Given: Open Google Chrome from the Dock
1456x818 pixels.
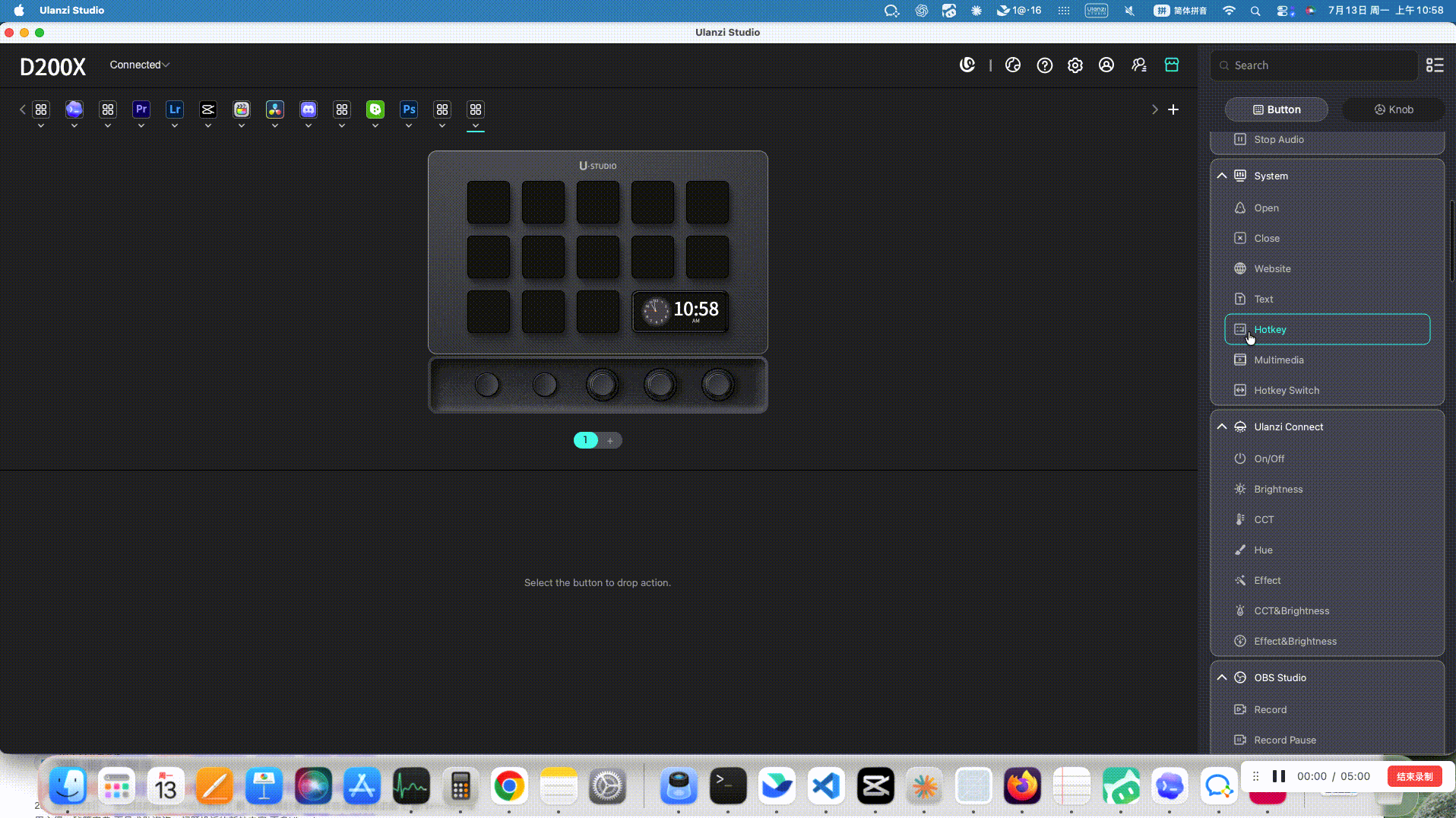Looking at the screenshot, I should click(509, 786).
